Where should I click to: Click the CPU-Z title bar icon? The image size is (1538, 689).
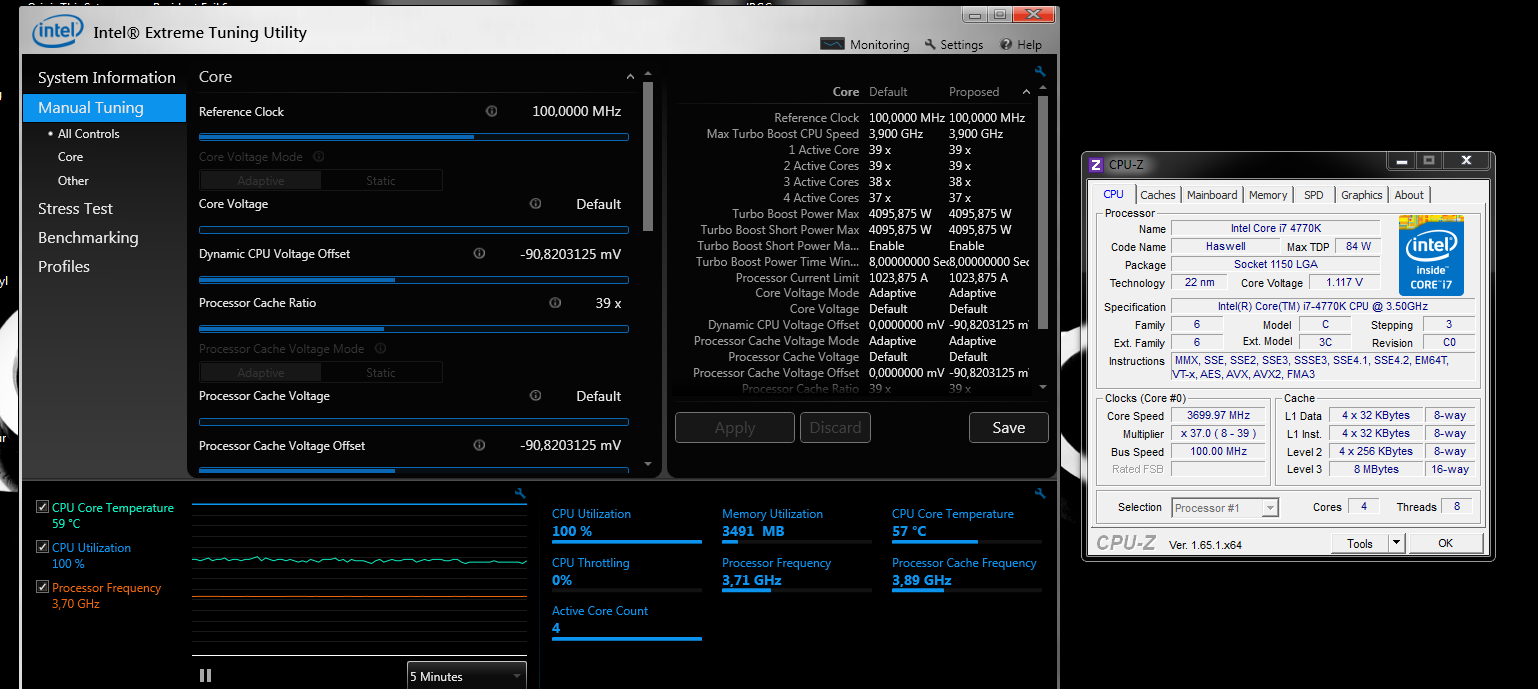(1095, 165)
